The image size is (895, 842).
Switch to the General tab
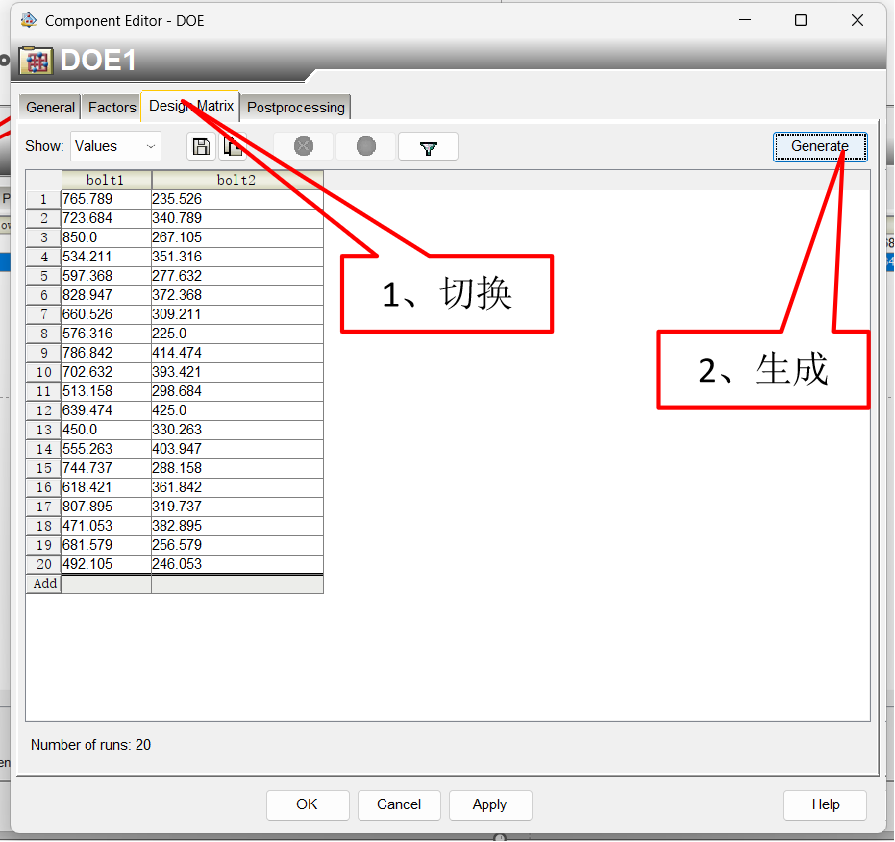coord(50,107)
